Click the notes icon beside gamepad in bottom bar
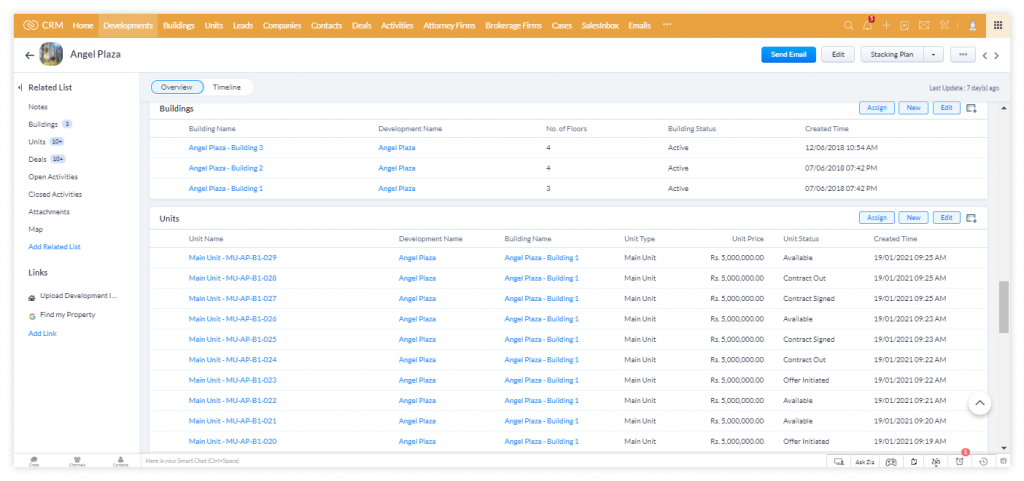 point(914,461)
